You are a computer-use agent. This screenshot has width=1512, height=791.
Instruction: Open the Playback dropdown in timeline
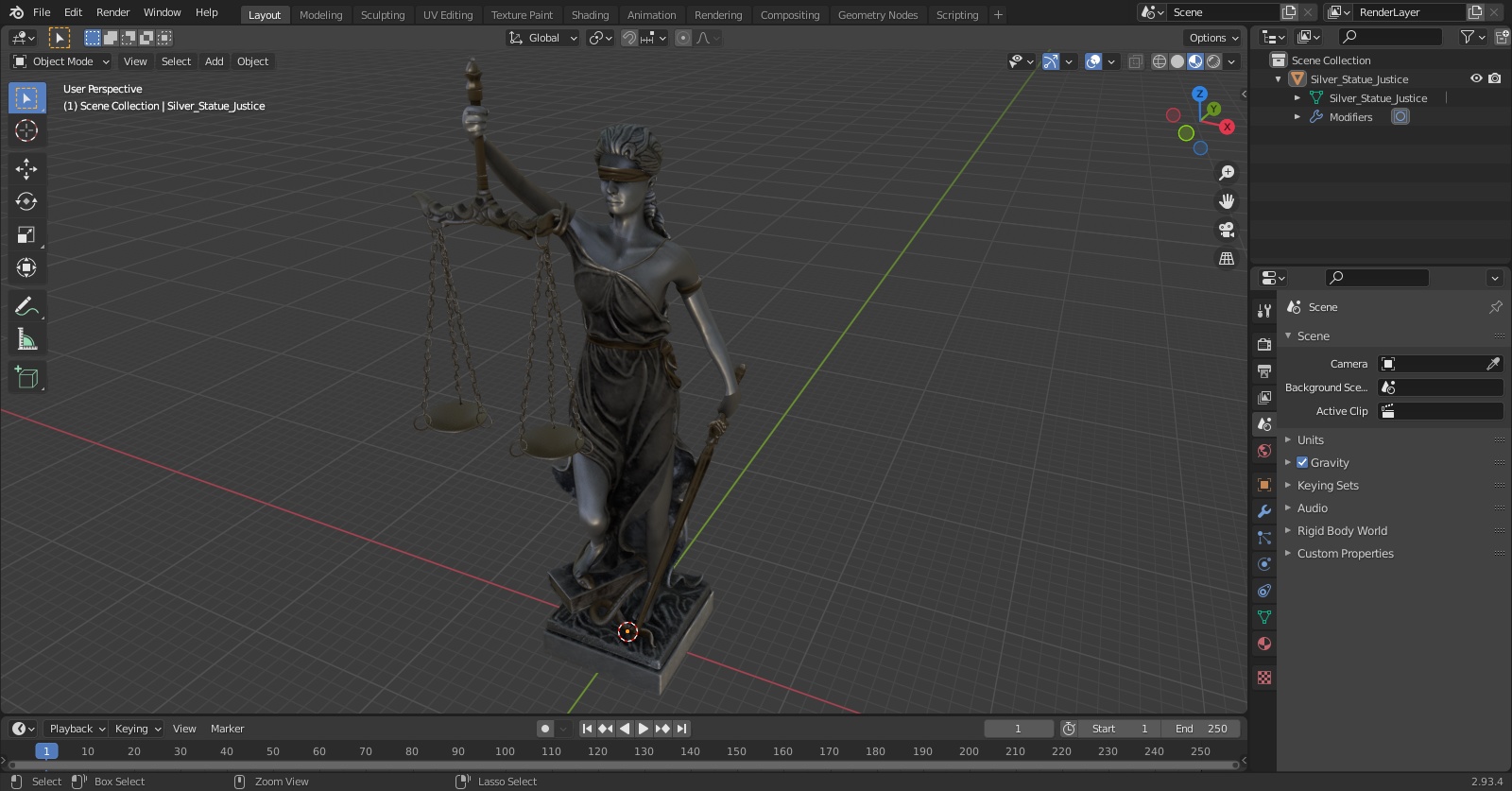[77, 729]
